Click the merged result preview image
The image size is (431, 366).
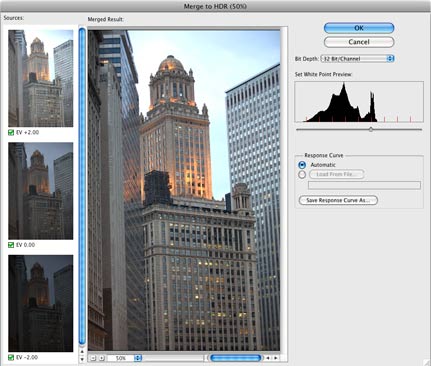point(184,190)
